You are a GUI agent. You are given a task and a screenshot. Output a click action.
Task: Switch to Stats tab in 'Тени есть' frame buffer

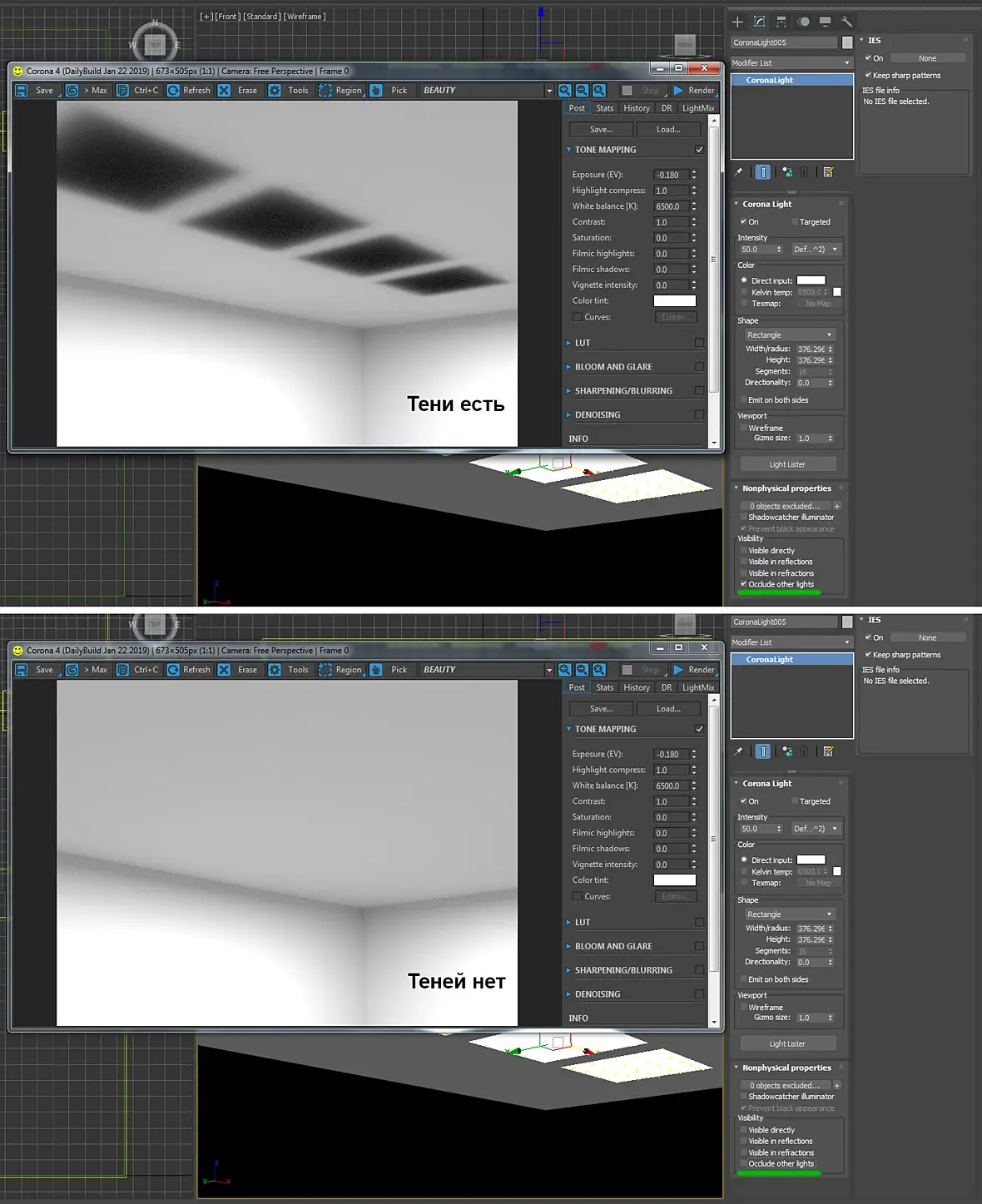tap(605, 108)
